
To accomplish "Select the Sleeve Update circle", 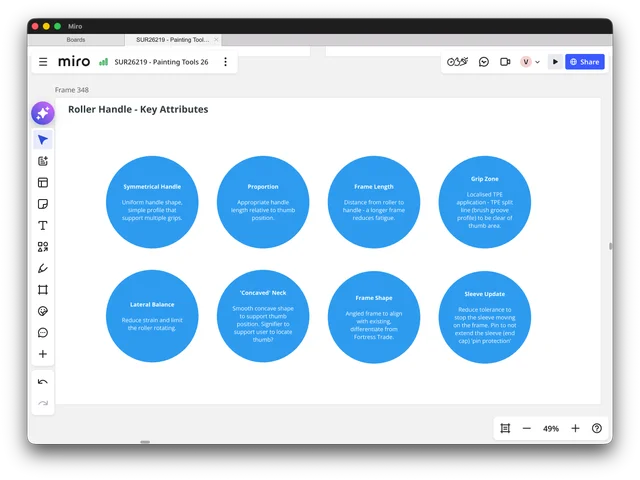I will coord(485,317).
